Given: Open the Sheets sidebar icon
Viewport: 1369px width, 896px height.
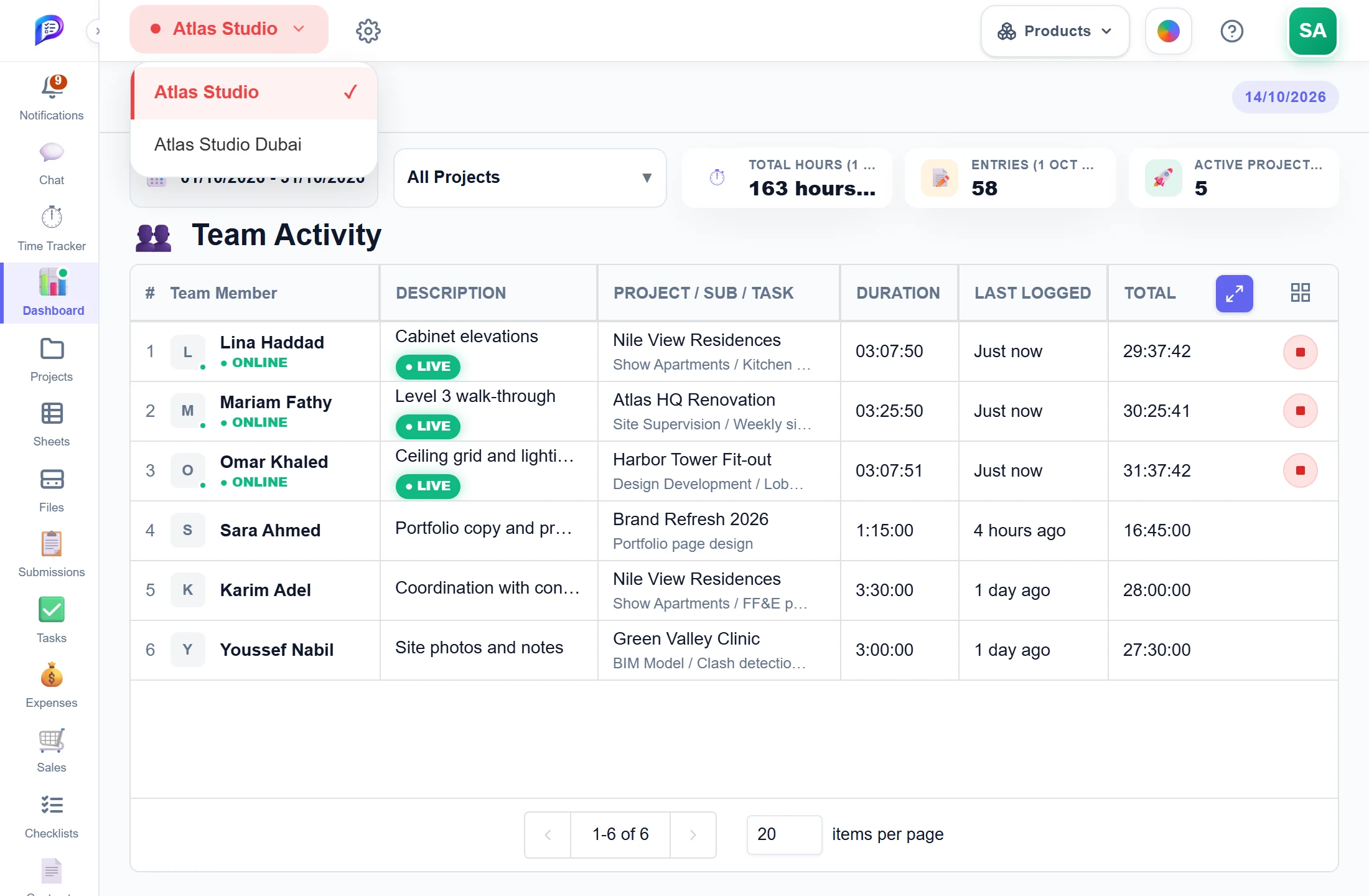Looking at the screenshot, I should coord(52,414).
